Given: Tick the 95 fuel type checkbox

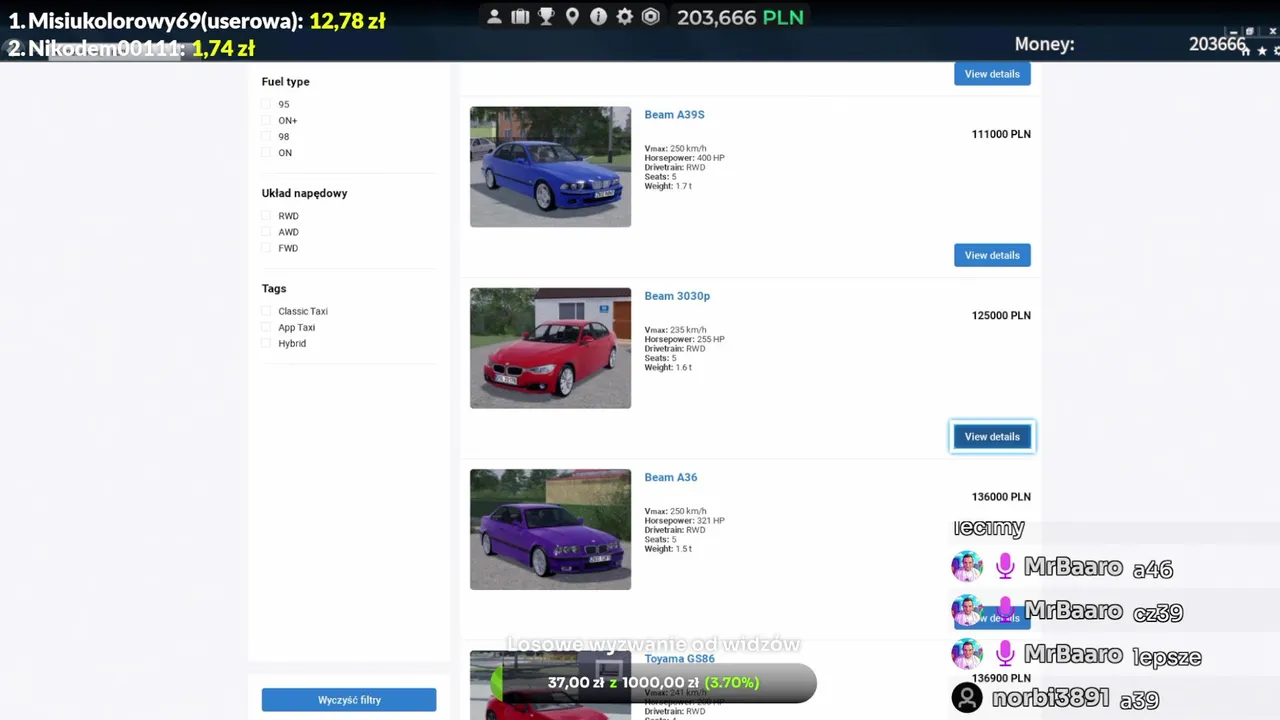Looking at the screenshot, I should [267, 104].
